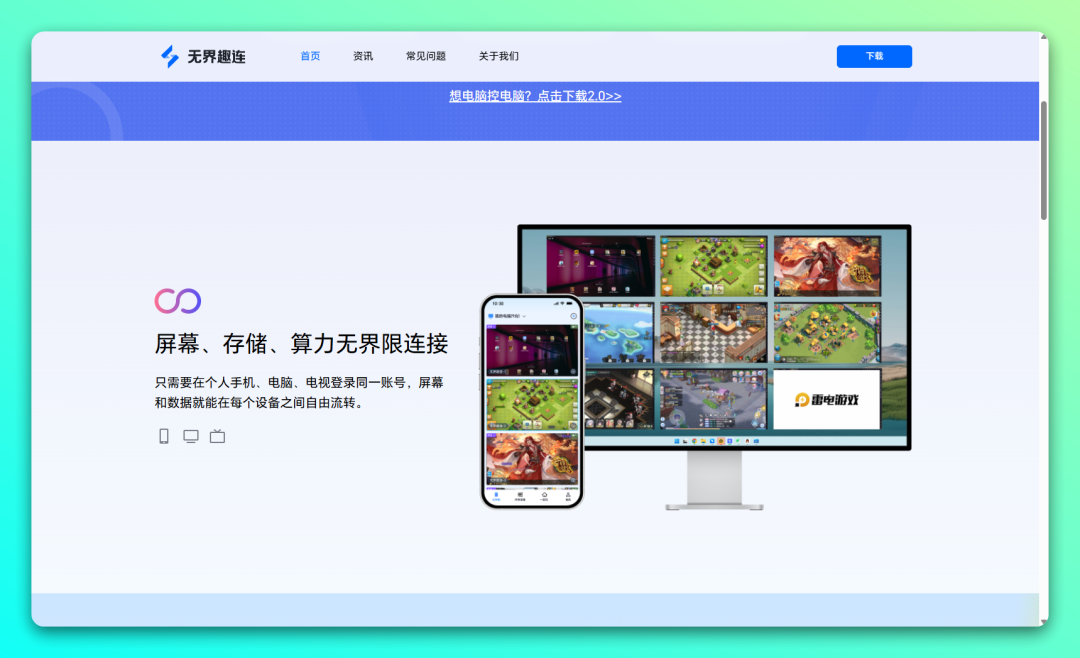This screenshot has width=1080, height=658.
Task: Select the smartphone device icon below the description
Action: coord(163,436)
